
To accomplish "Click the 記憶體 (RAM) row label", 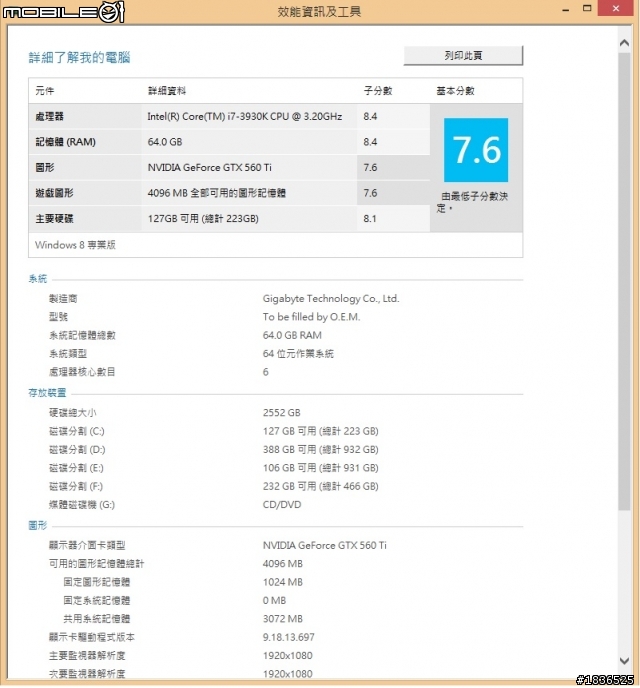I will point(65,142).
